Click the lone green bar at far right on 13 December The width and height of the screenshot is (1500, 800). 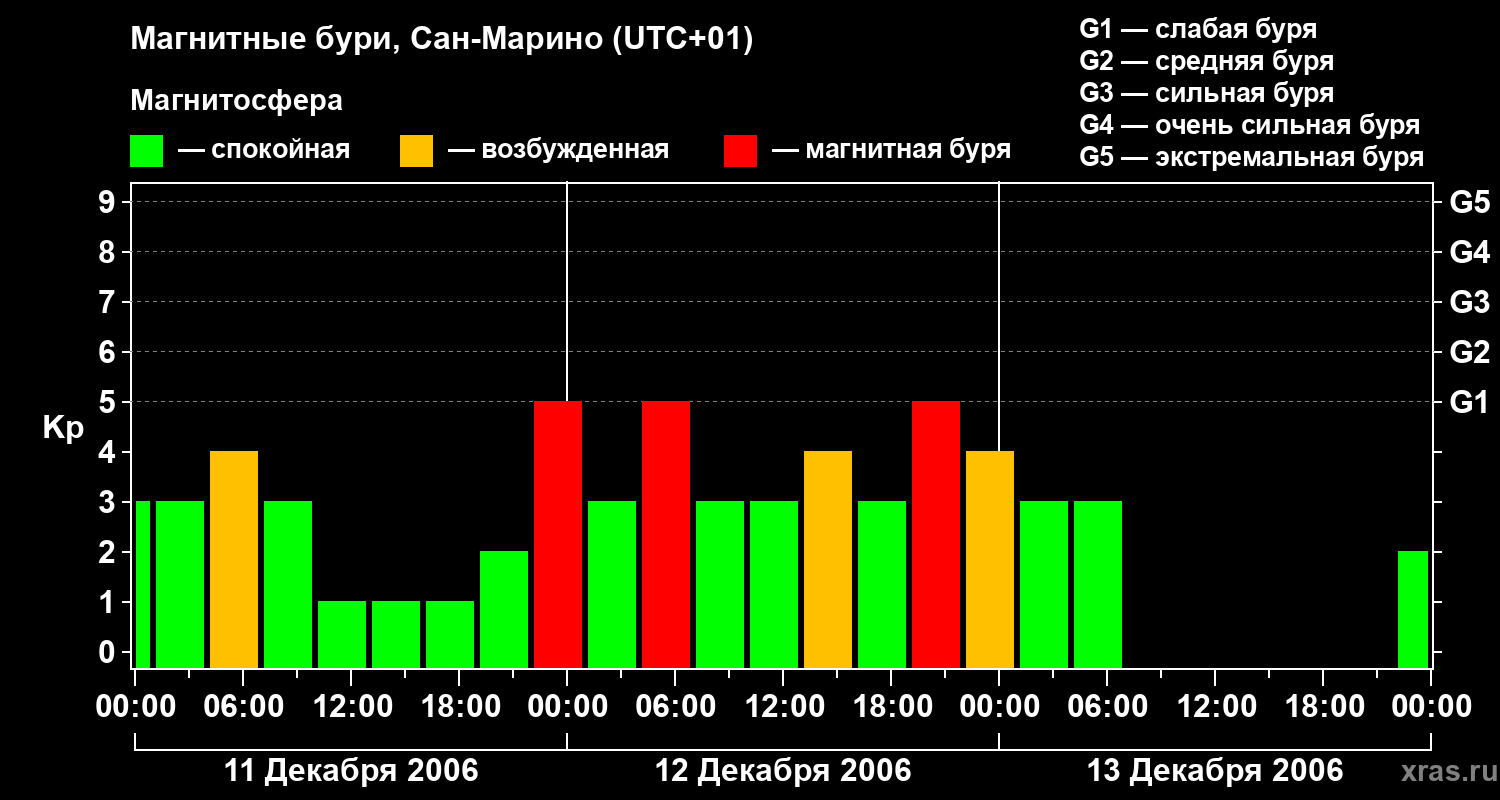coord(1413,609)
